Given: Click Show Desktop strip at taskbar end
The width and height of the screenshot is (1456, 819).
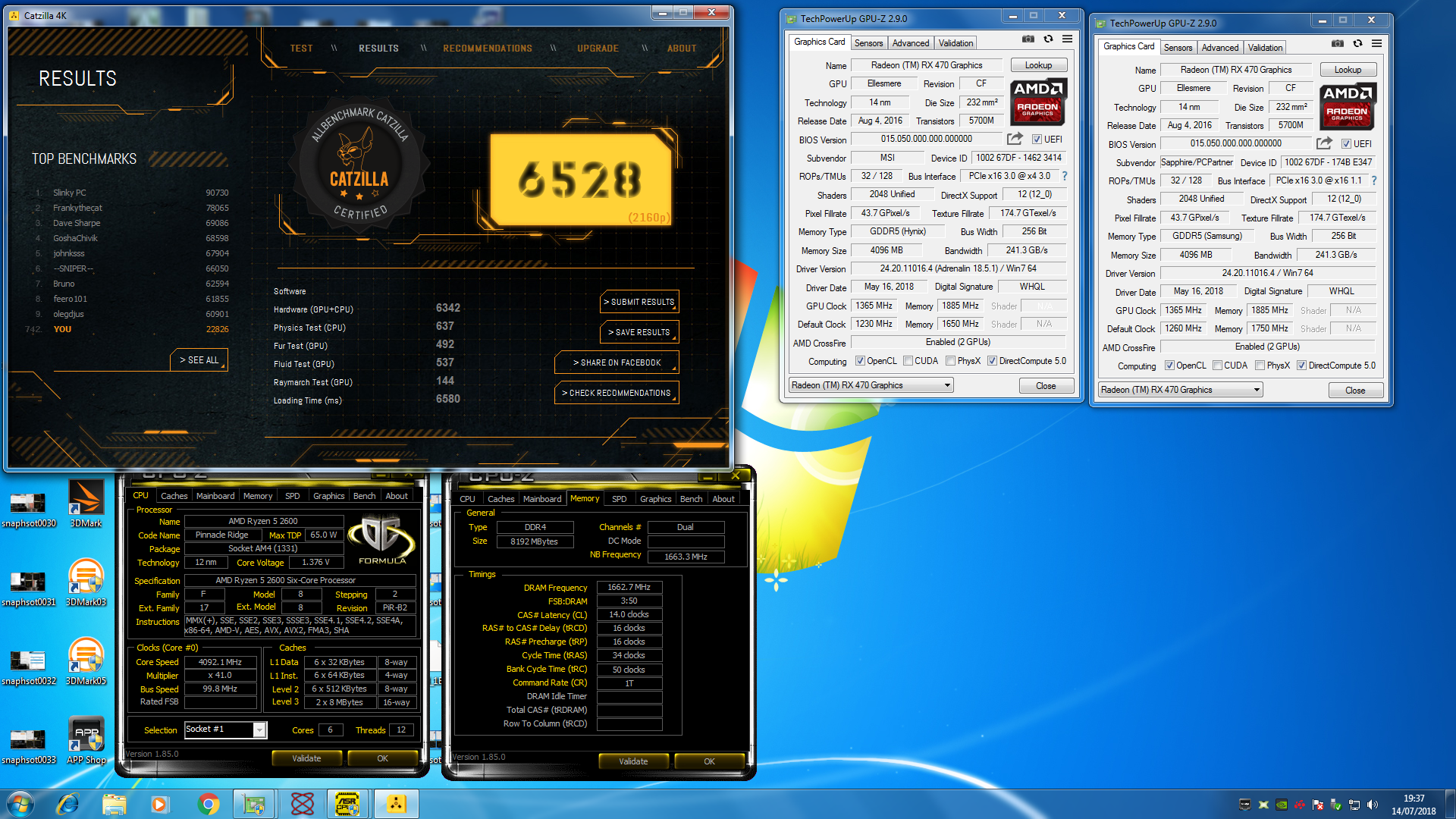Looking at the screenshot, I should [x=1450, y=805].
